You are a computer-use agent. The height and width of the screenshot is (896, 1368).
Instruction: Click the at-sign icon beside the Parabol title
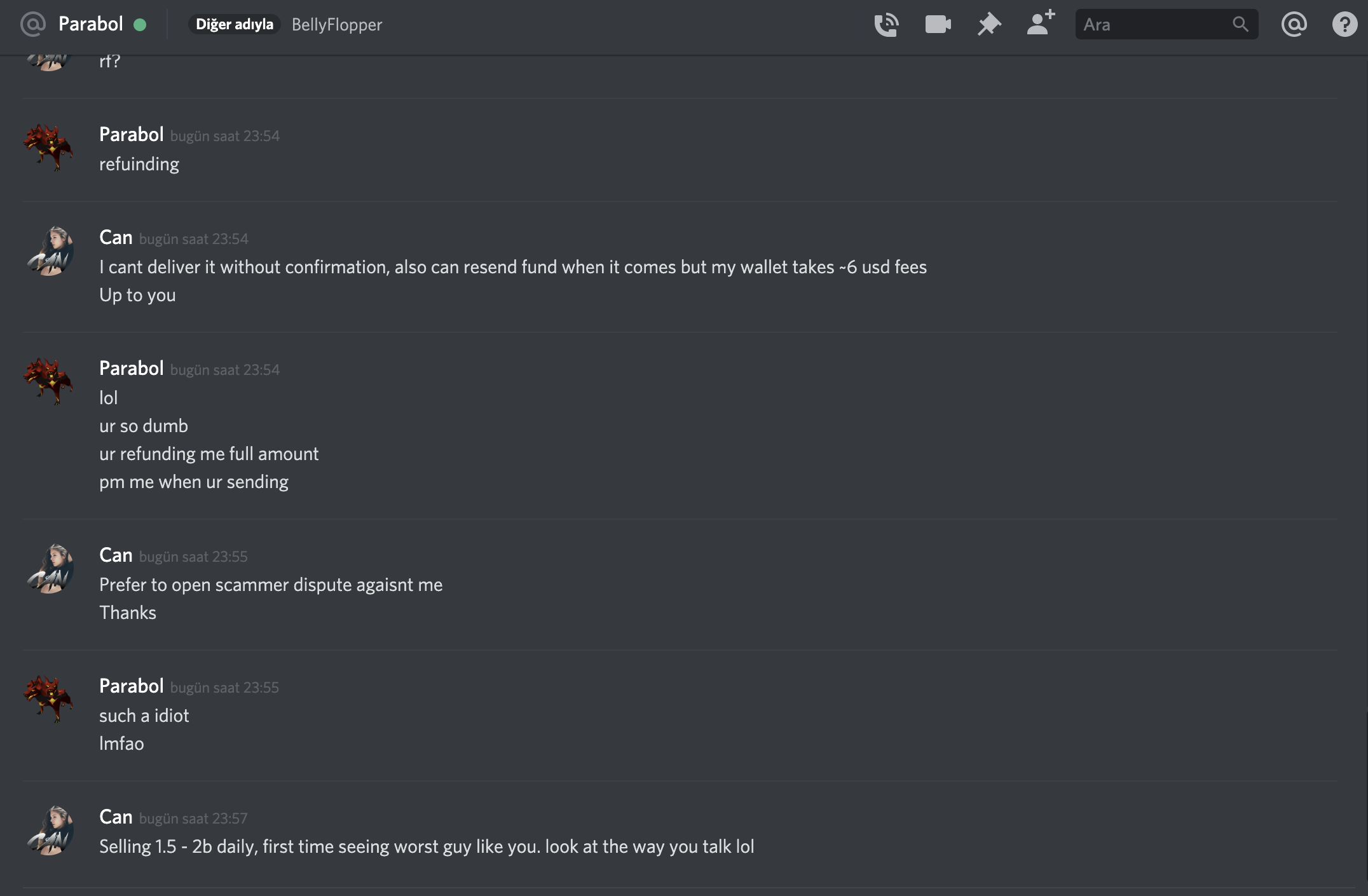click(x=33, y=24)
